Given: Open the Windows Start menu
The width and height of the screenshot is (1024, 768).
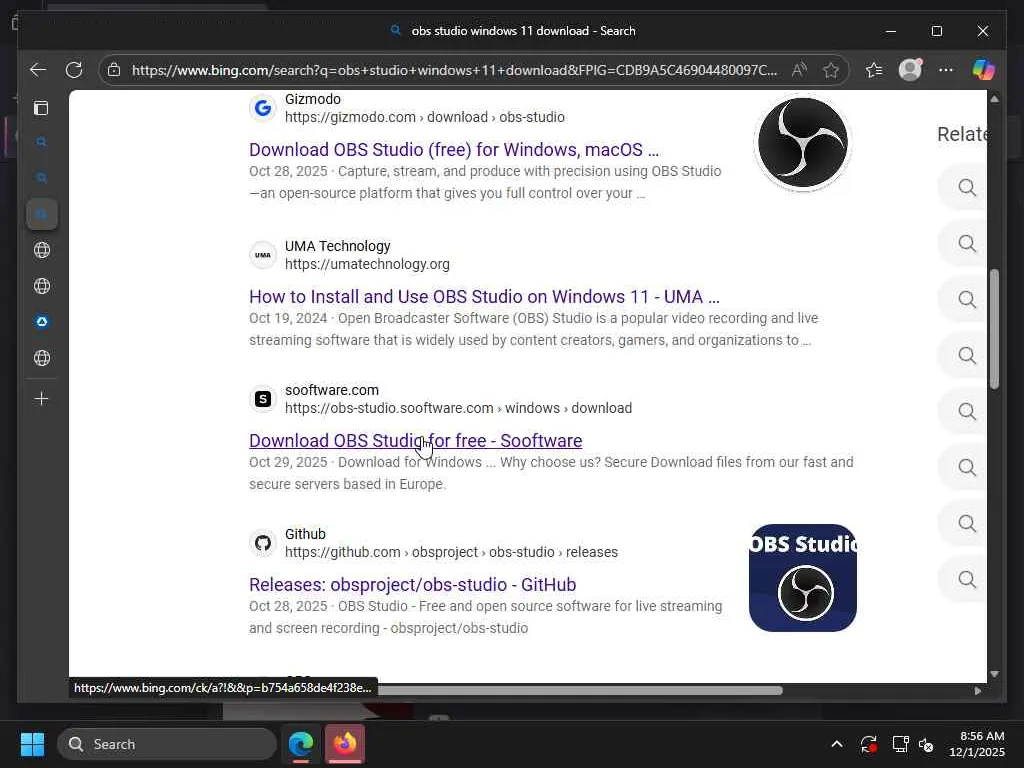Looking at the screenshot, I should coord(32,744).
